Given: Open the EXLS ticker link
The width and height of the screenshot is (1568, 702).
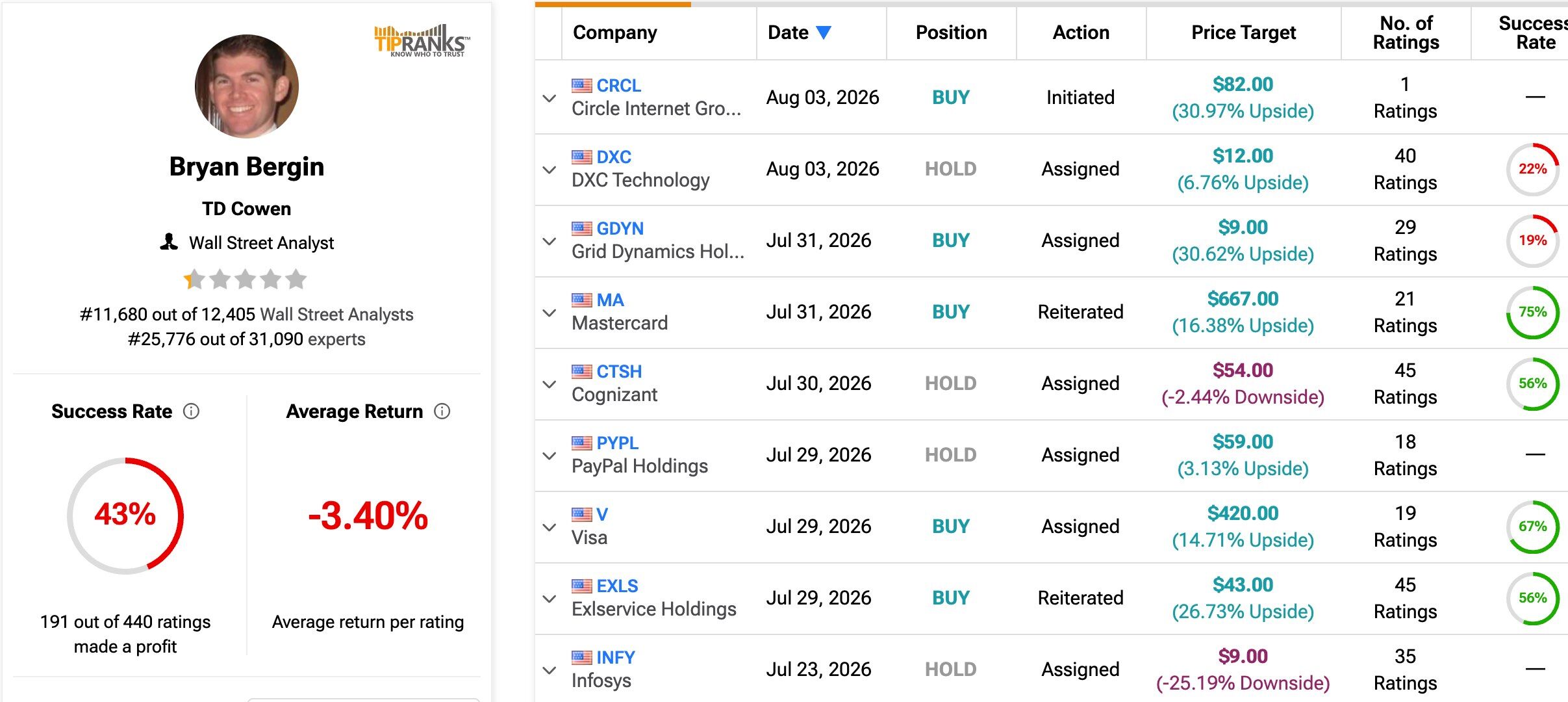Looking at the screenshot, I should pos(617,586).
